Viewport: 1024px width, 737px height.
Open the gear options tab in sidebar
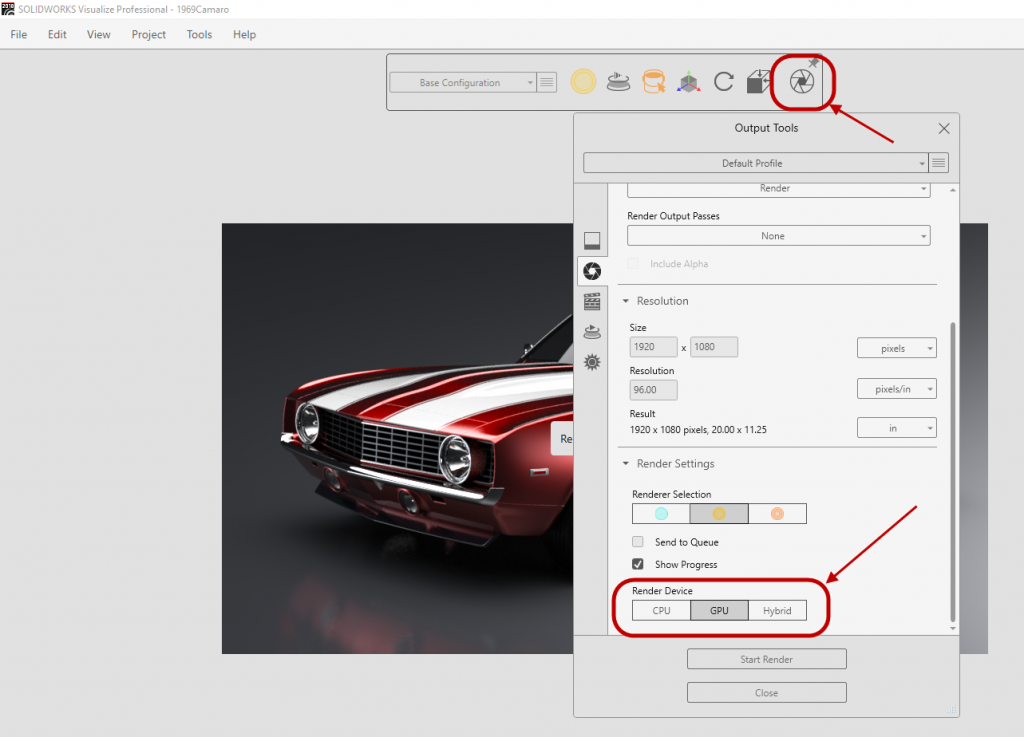click(592, 362)
